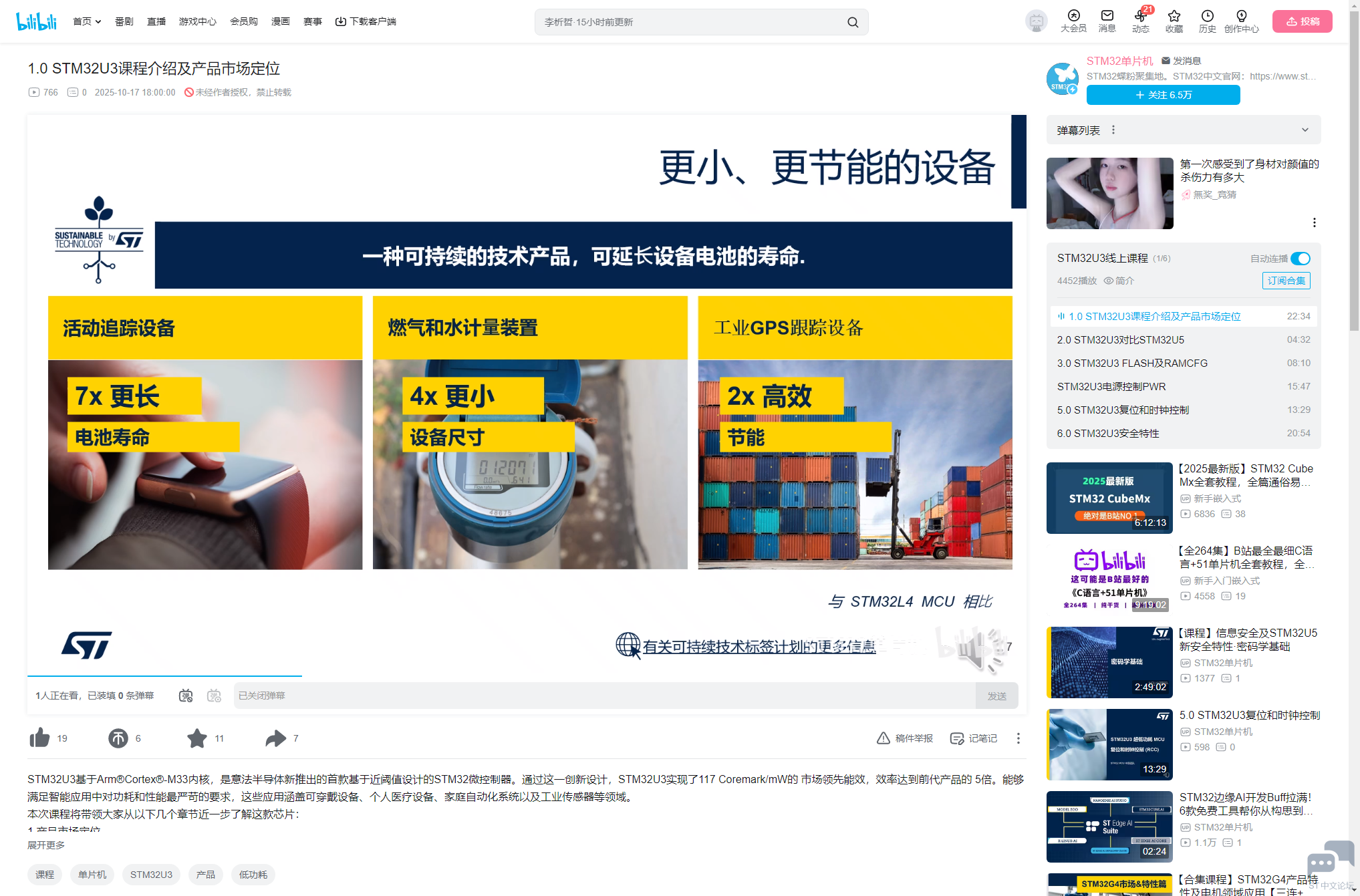
Task: Open the STM32单片机 uploader name link
Action: pyautogui.click(x=1119, y=61)
